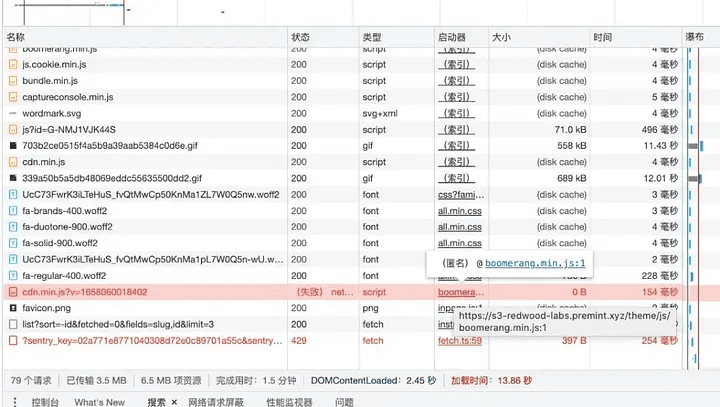This screenshot has width=720, height=407.
Task: Click the fa-brands-400.woff2 font icon
Action: tap(13, 211)
